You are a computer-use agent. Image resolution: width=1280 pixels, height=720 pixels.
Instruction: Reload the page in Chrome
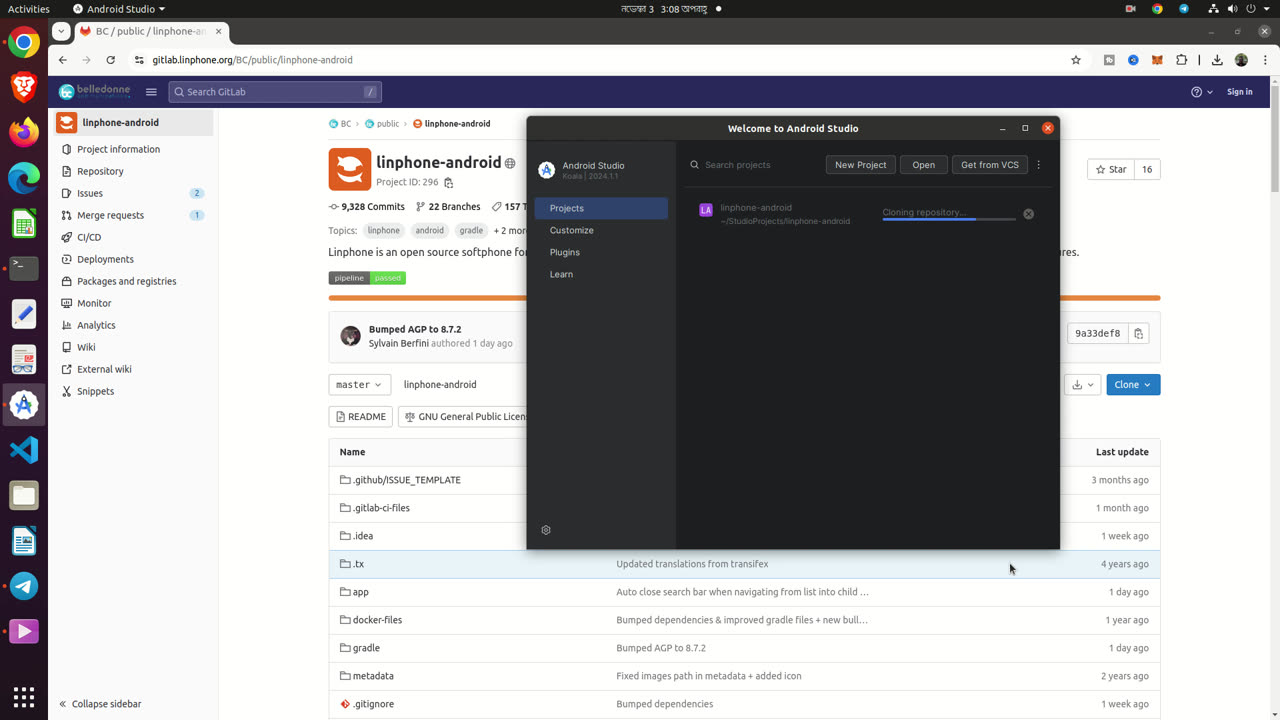point(111,60)
